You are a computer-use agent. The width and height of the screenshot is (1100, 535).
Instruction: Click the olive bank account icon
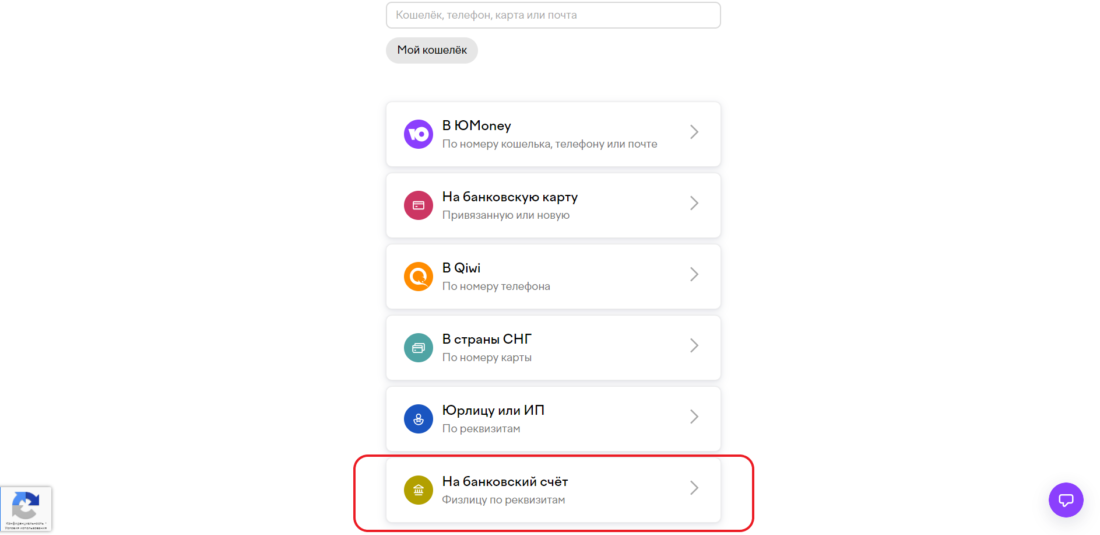[x=418, y=489]
